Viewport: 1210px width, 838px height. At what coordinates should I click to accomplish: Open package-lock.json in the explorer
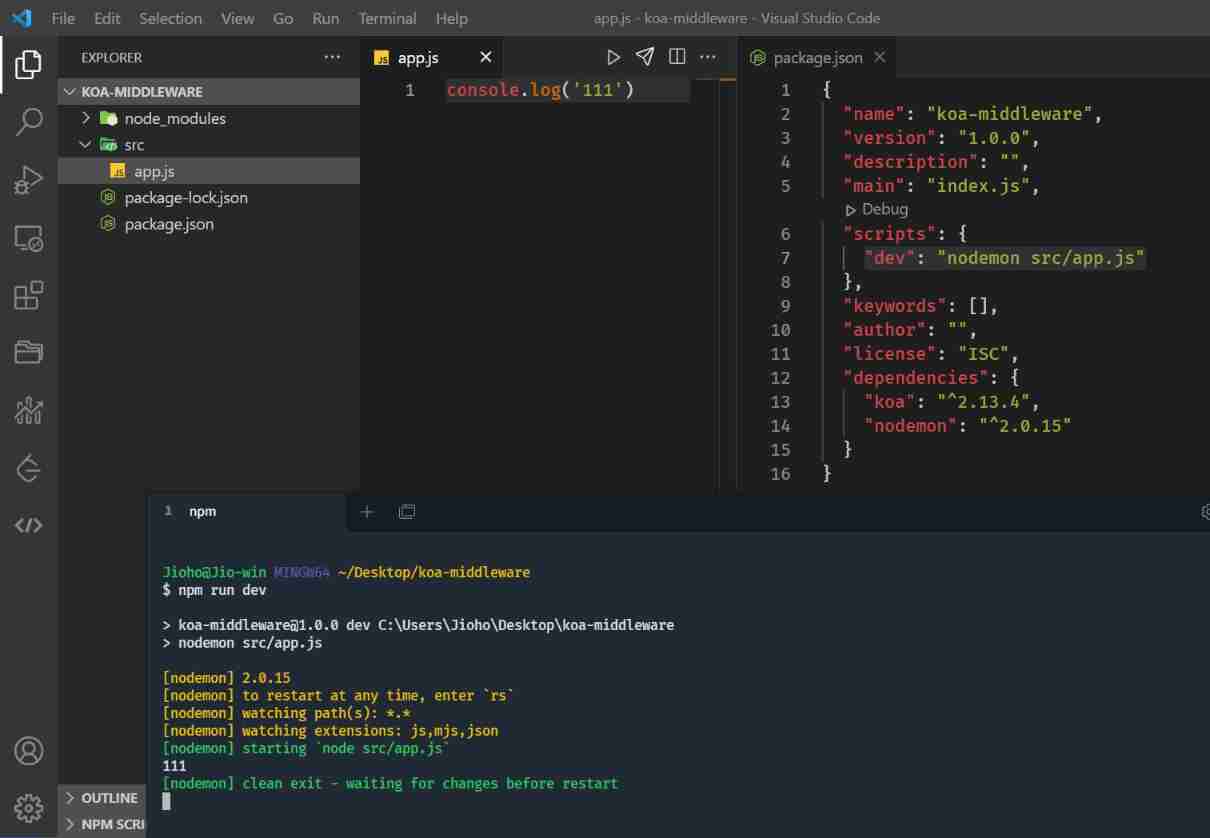point(186,198)
